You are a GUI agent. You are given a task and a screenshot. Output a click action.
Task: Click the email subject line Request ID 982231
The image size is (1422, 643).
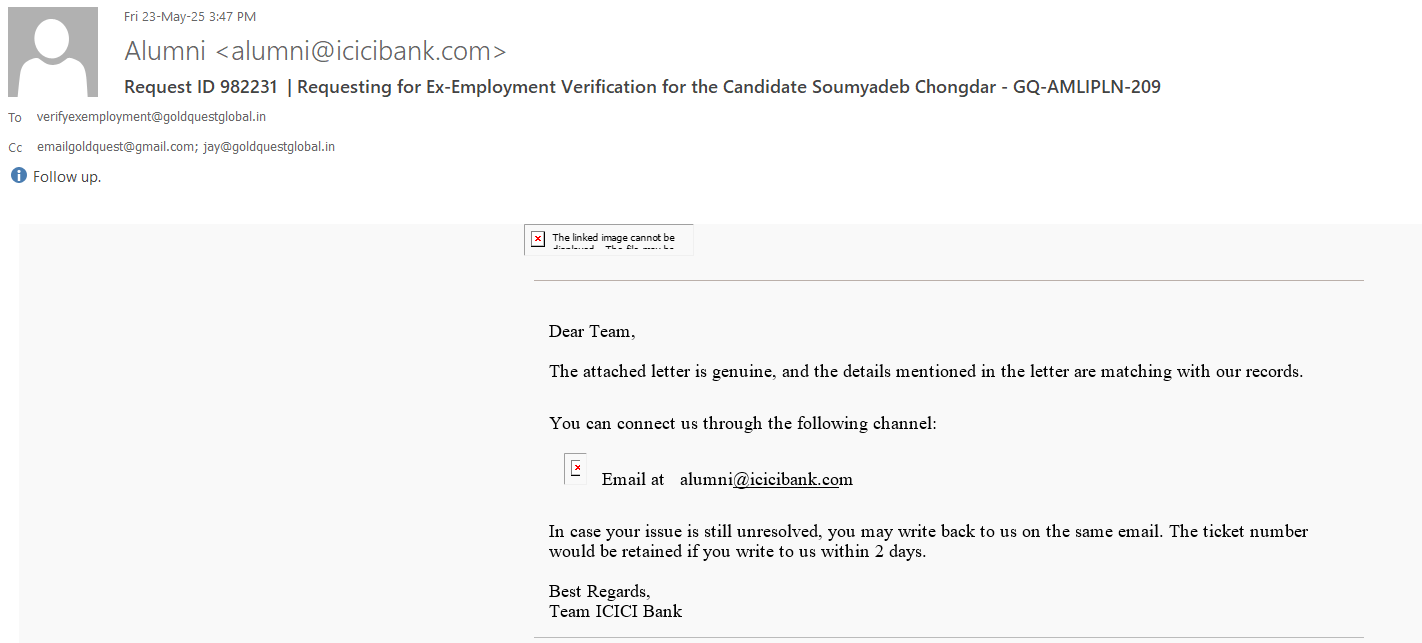click(642, 87)
